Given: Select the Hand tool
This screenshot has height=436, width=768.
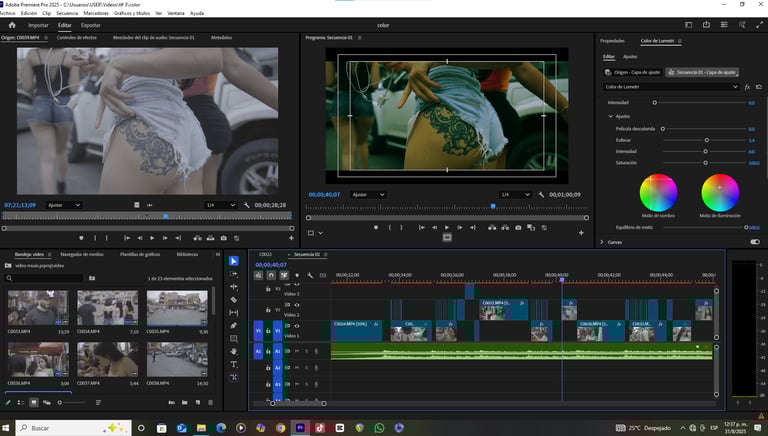Looking at the screenshot, I should coord(234,351).
